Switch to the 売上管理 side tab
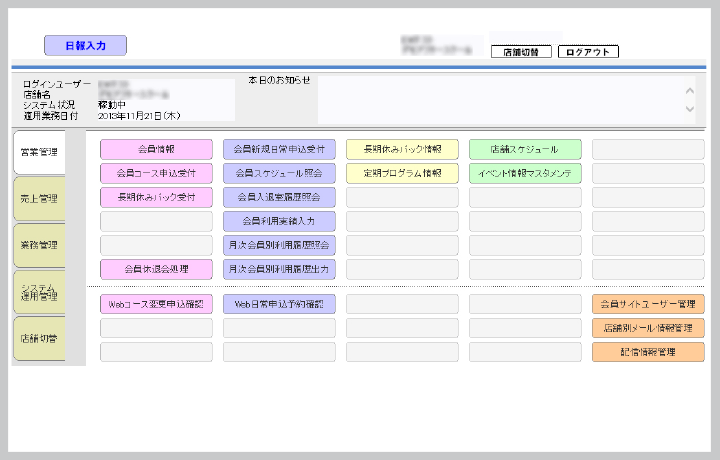The image size is (720, 460). tap(39, 199)
